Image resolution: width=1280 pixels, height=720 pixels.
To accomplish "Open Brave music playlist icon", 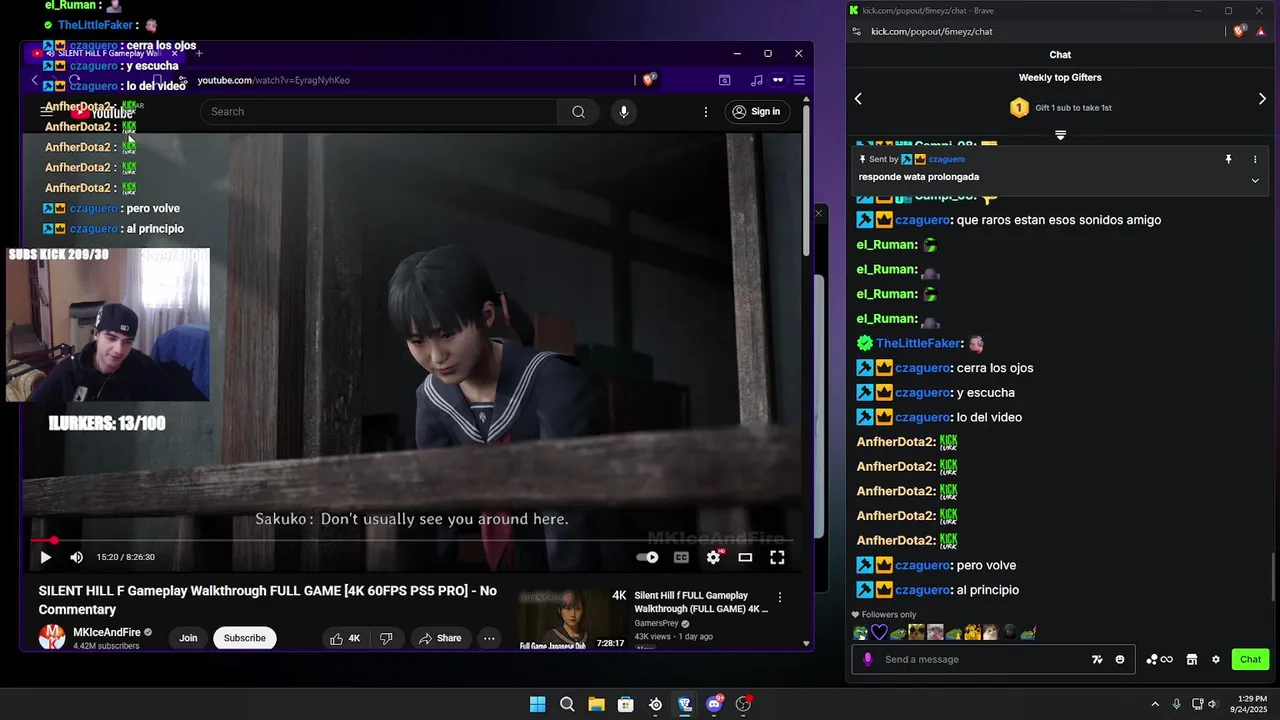I will pyautogui.click(x=756, y=80).
